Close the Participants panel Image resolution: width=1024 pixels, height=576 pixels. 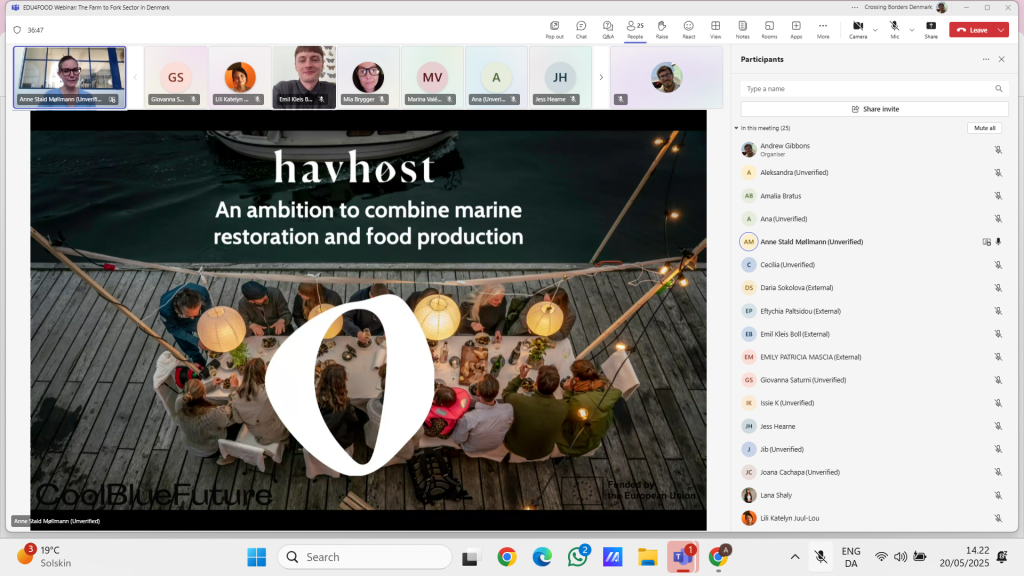pos(1002,59)
